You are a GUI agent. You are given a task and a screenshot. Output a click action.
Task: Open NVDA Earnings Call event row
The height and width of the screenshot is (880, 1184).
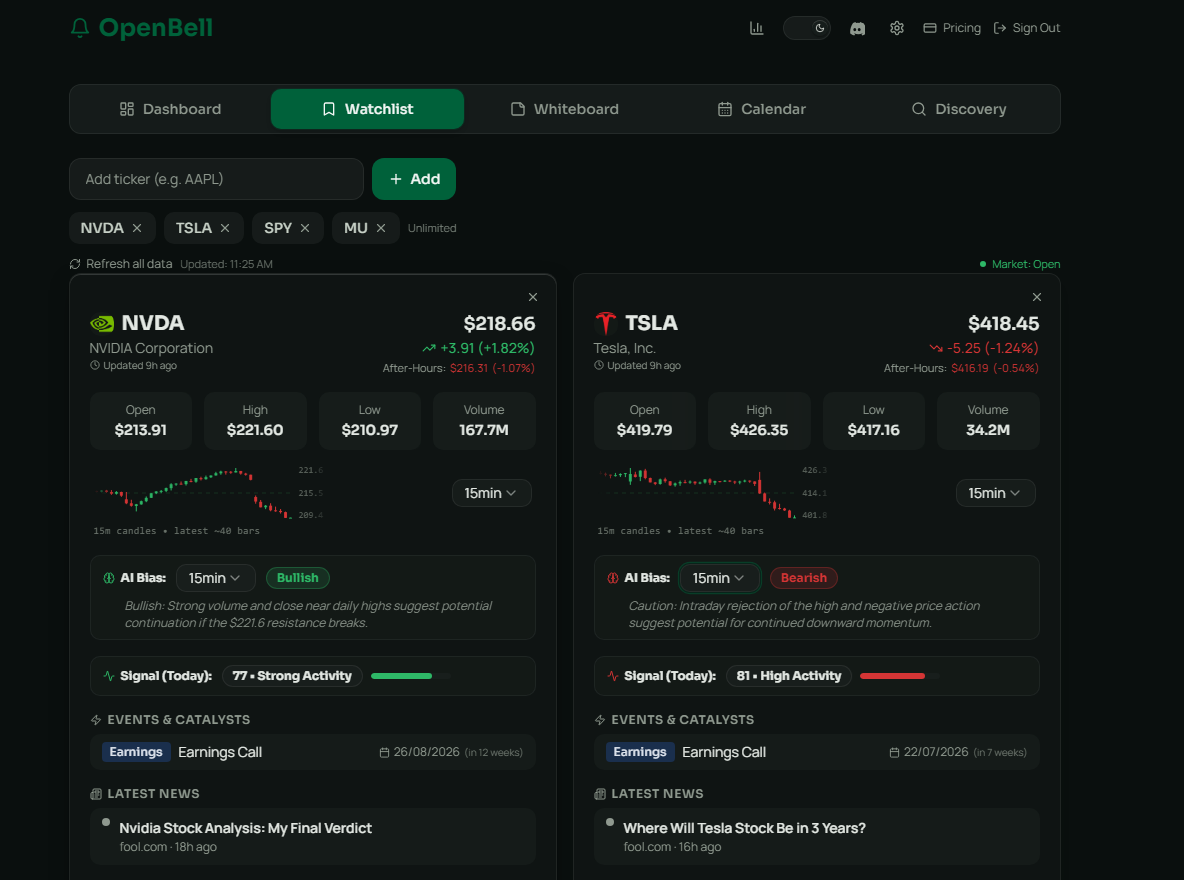pyautogui.click(x=313, y=752)
